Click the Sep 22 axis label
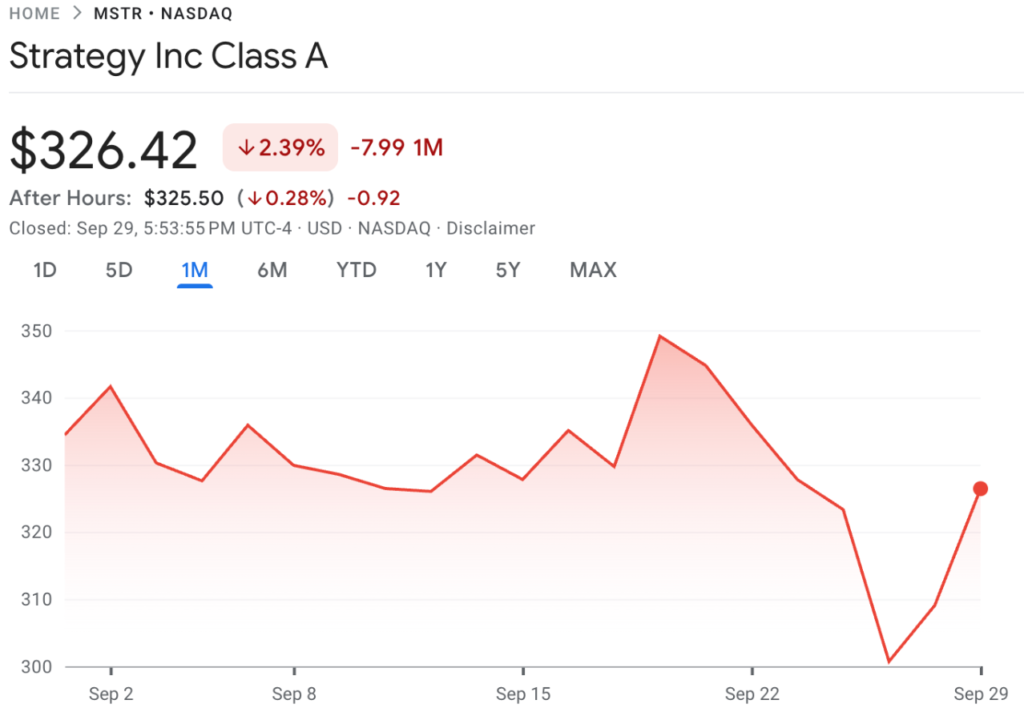The image size is (1024, 716). [753, 694]
